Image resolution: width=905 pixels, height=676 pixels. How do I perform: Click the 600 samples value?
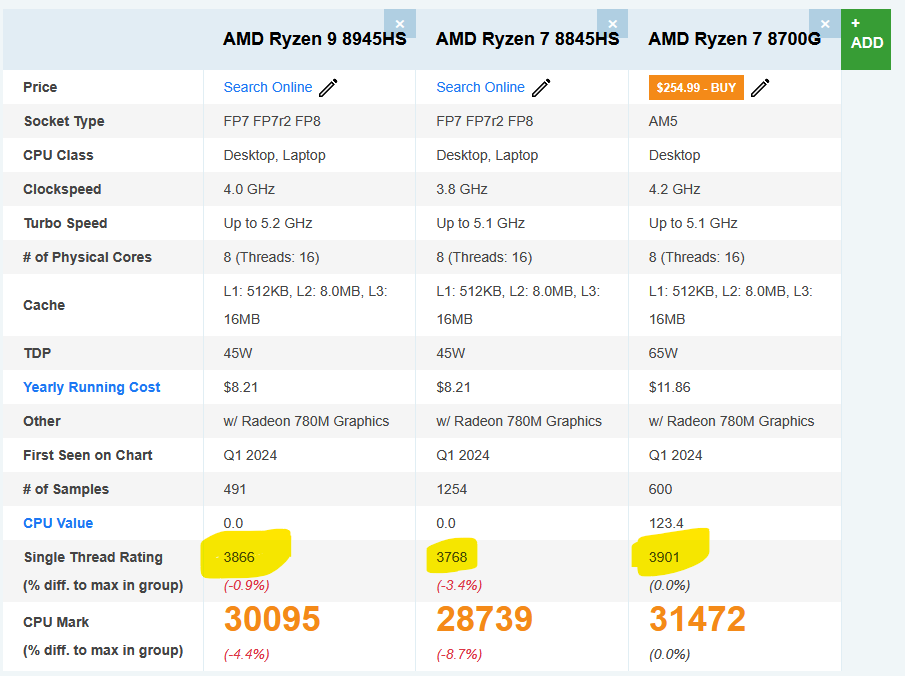pos(660,490)
